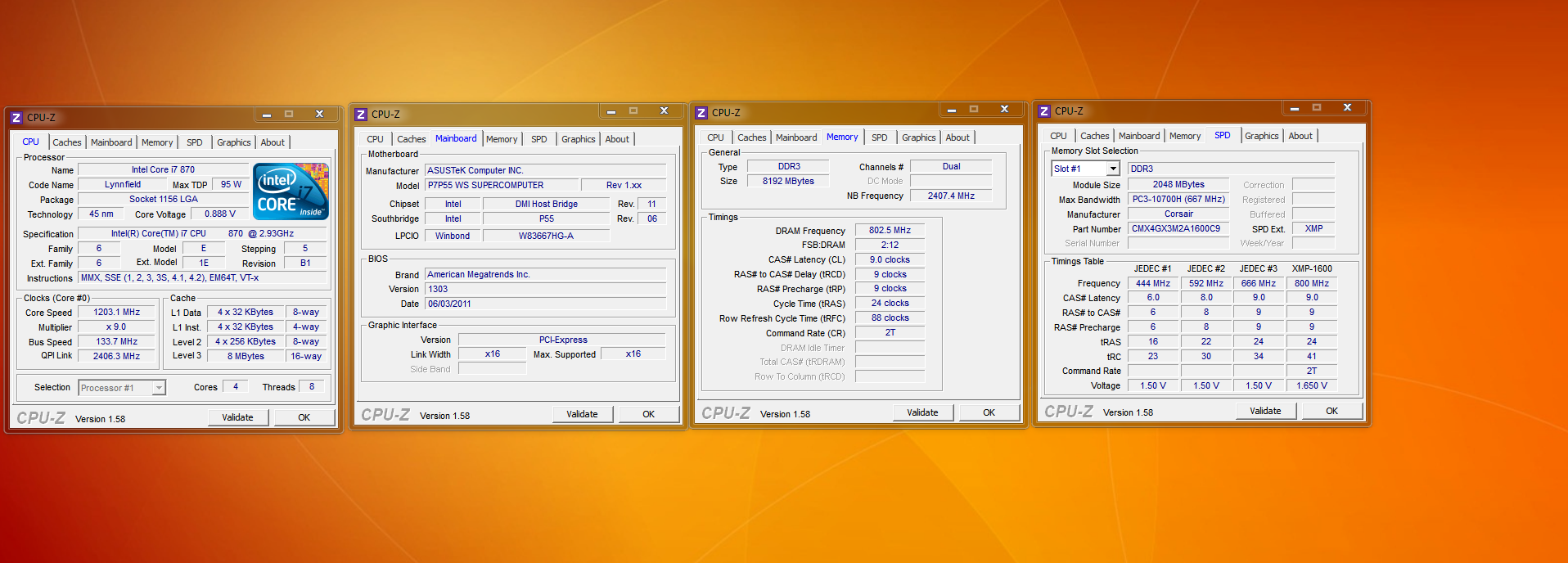Viewport: 1568px width, 563px height.
Task: Select CPU tab in Mainboard window
Action: point(375,139)
